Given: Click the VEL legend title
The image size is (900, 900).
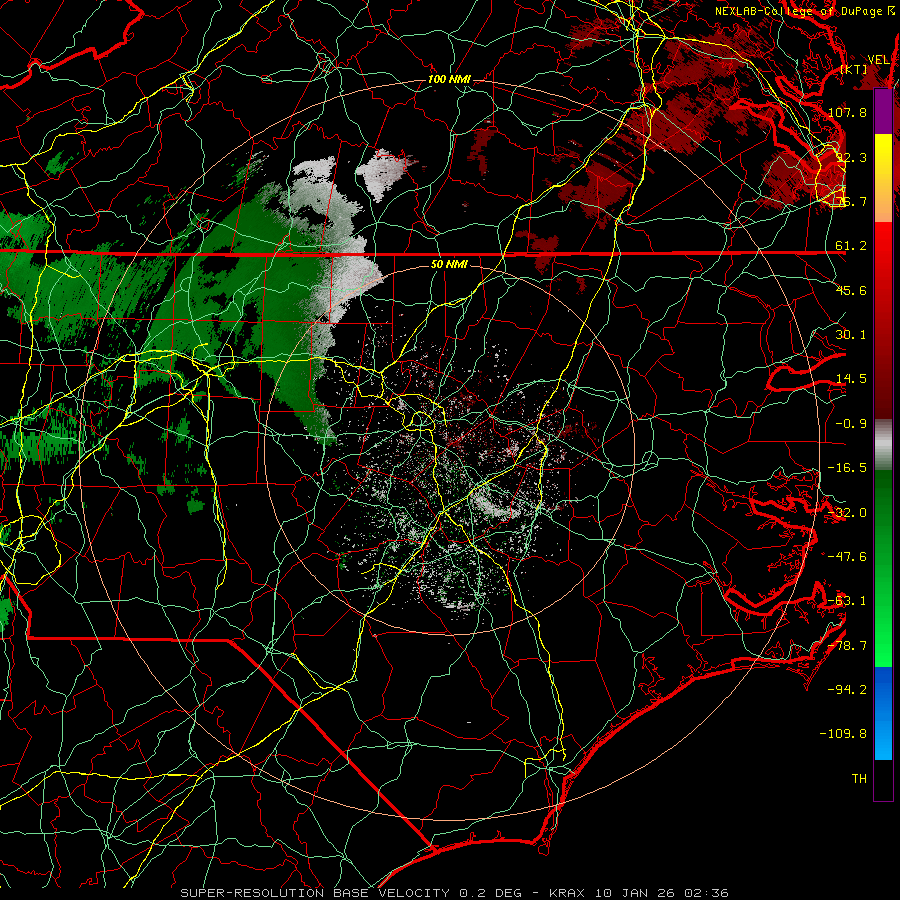Looking at the screenshot, I should coord(878,60).
